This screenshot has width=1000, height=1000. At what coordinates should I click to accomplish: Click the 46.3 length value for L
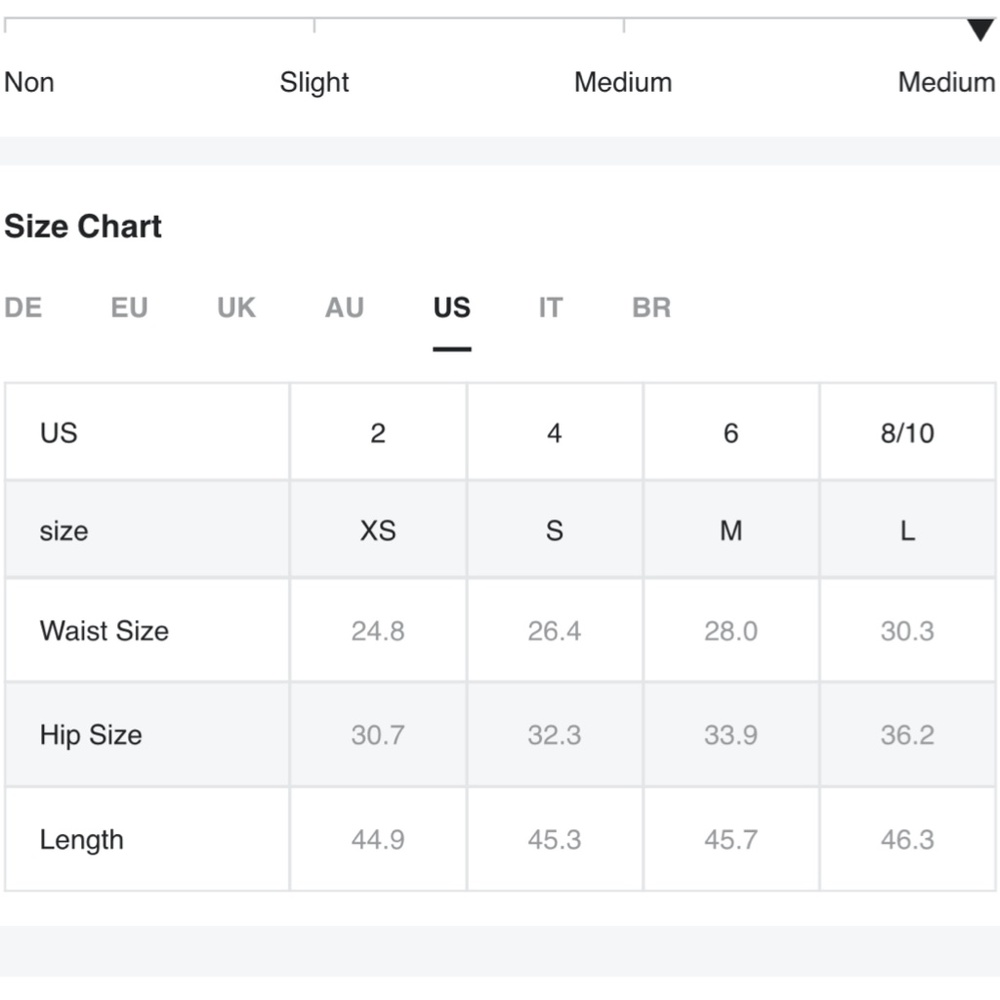[908, 840]
